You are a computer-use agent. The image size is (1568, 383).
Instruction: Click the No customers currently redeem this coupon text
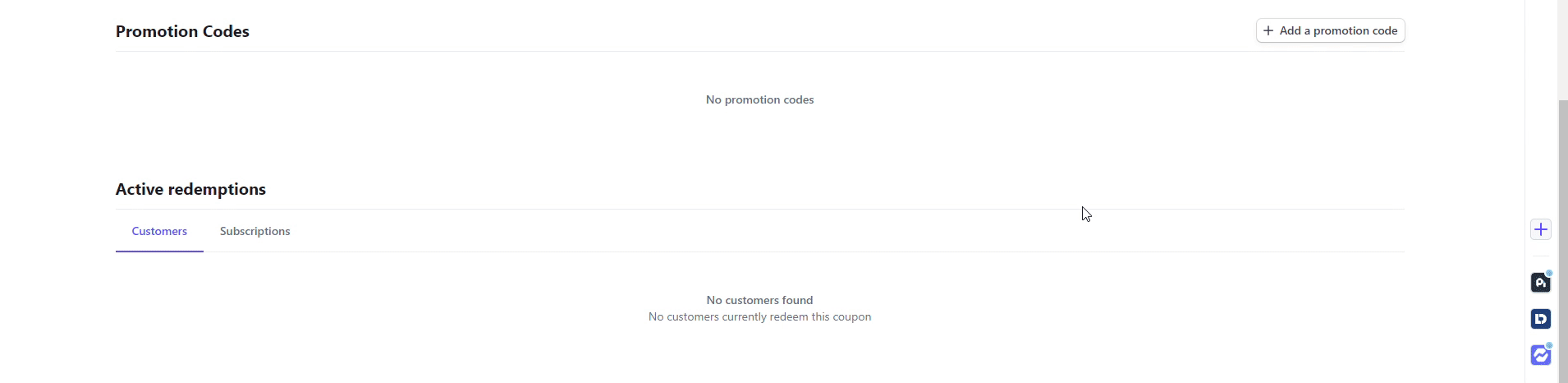pyautogui.click(x=759, y=316)
